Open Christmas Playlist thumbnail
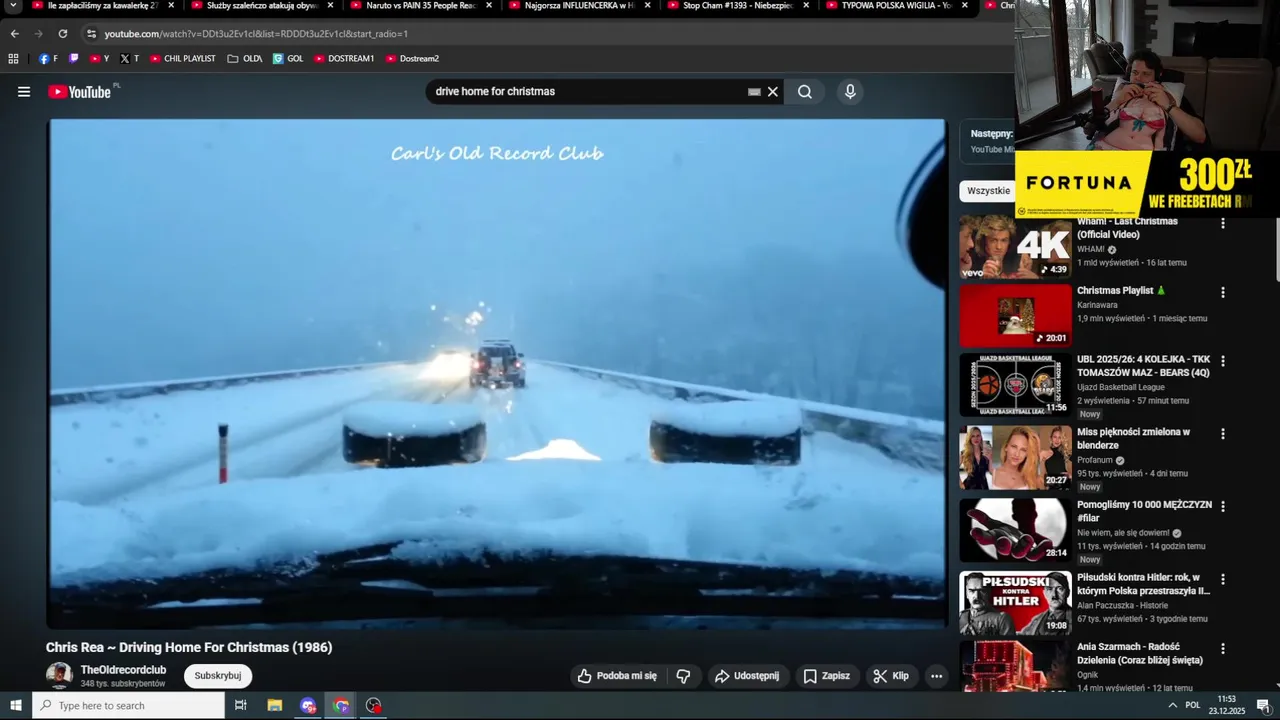1280x720 pixels. (x=1015, y=316)
